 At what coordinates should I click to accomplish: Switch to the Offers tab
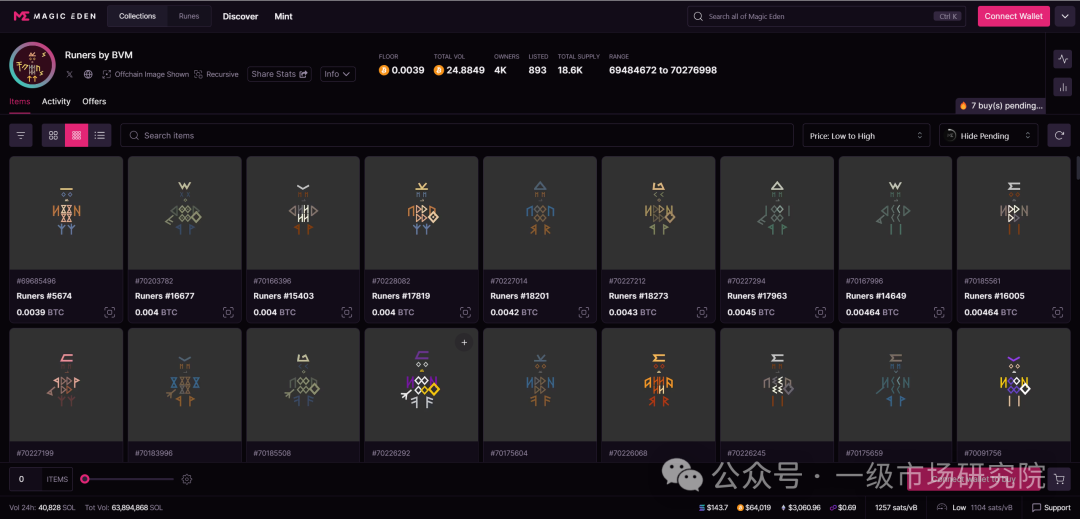pos(94,101)
